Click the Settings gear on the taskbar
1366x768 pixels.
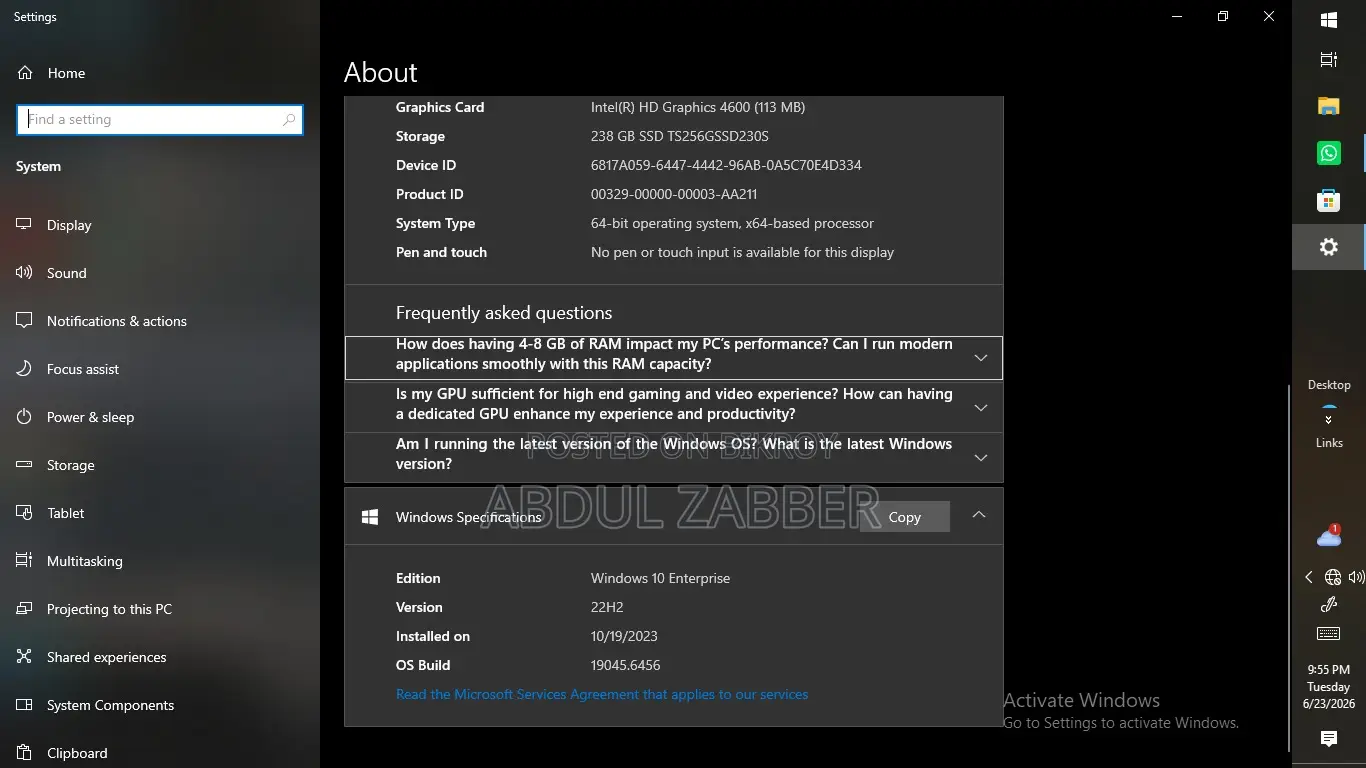click(x=1329, y=247)
